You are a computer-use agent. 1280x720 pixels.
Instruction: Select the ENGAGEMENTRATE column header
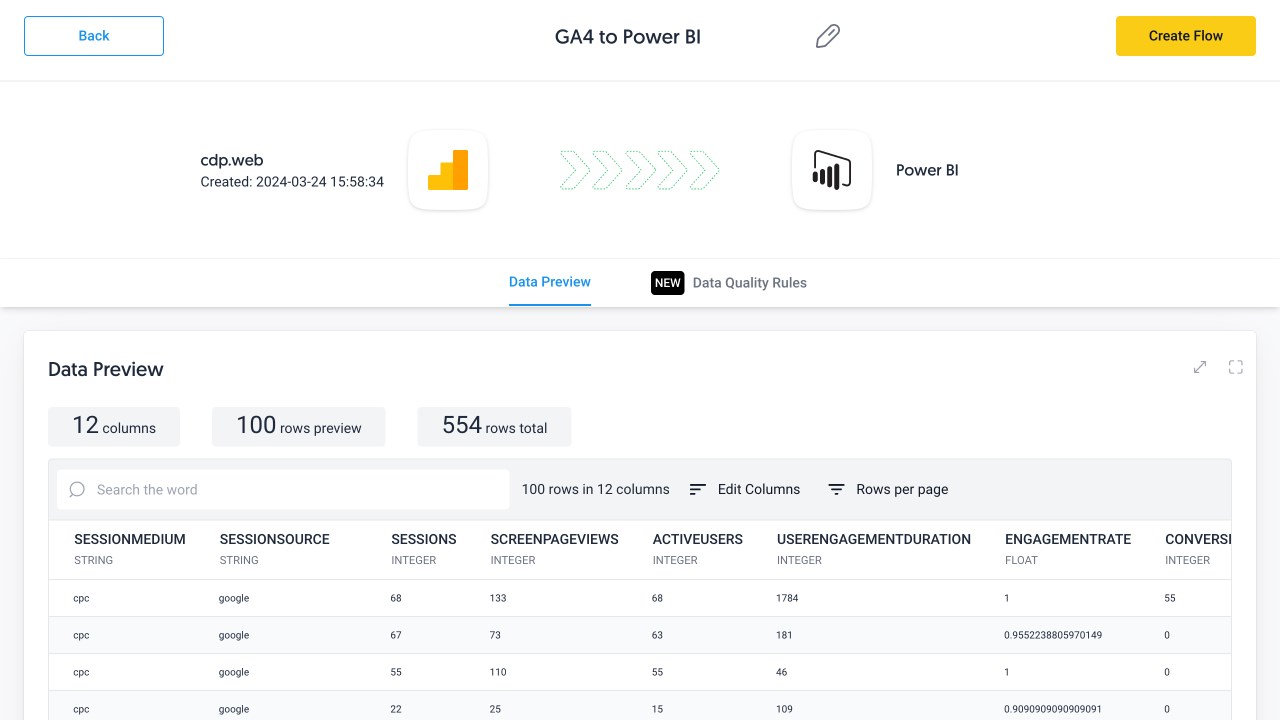pyautogui.click(x=1068, y=539)
